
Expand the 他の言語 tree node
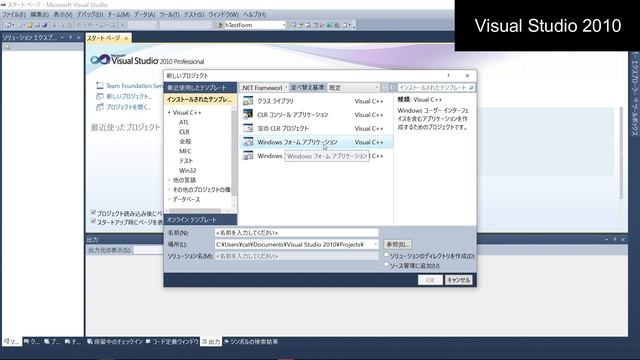pyautogui.click(x=169, y=180)
